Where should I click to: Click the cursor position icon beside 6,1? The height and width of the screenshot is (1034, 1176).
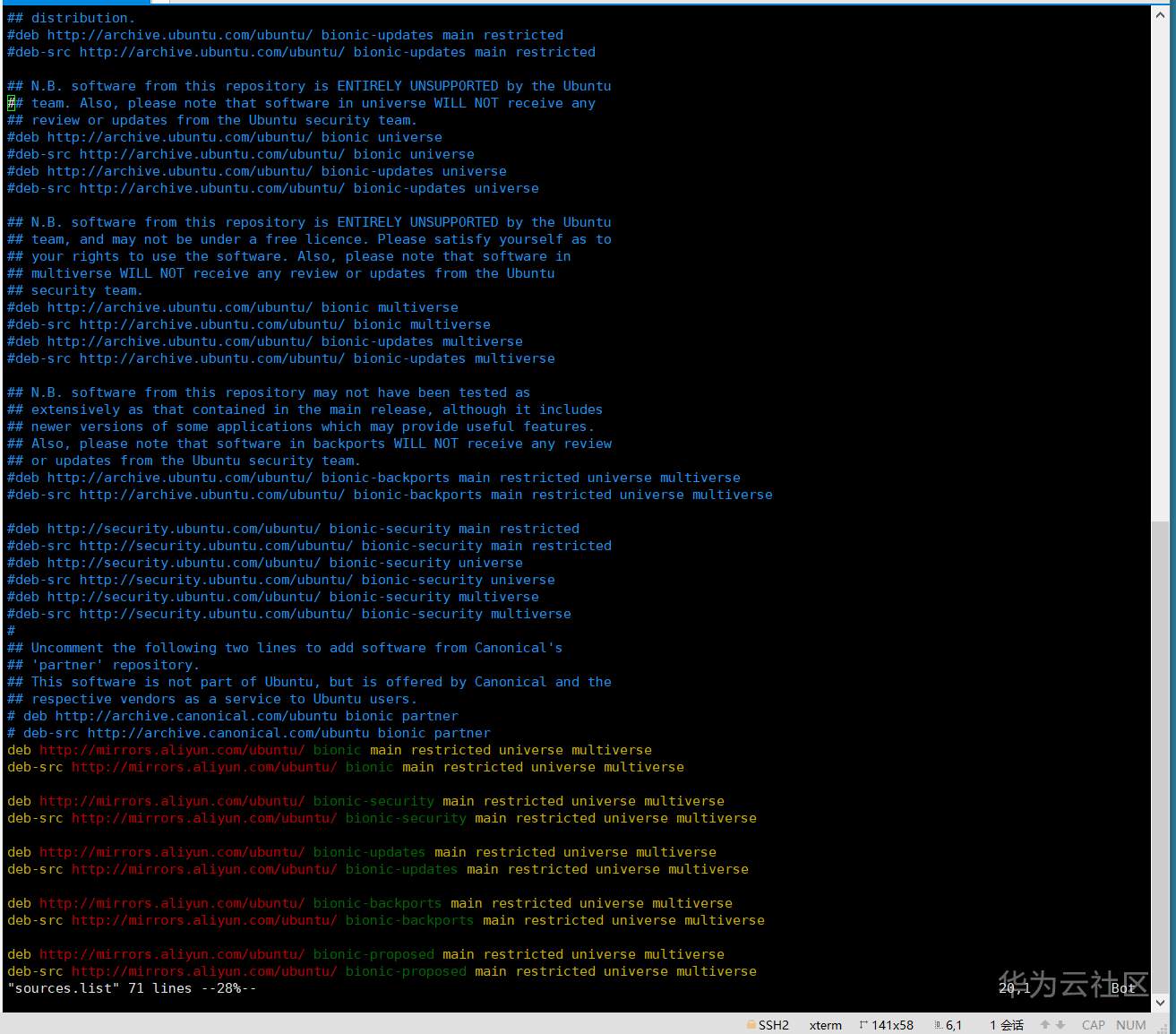click(x=938, y=1025)
